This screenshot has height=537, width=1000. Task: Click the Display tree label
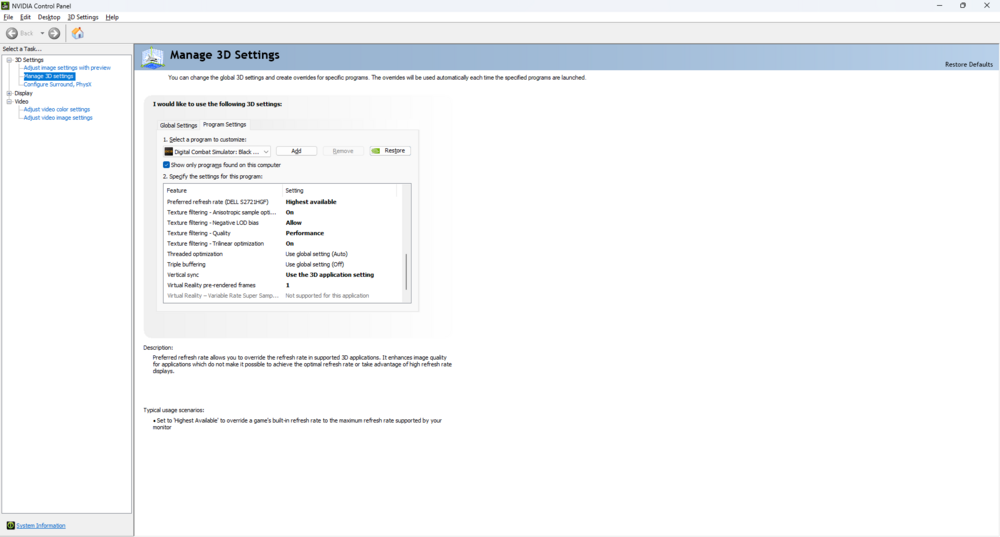pyautogui.click(x=24, y=93)
